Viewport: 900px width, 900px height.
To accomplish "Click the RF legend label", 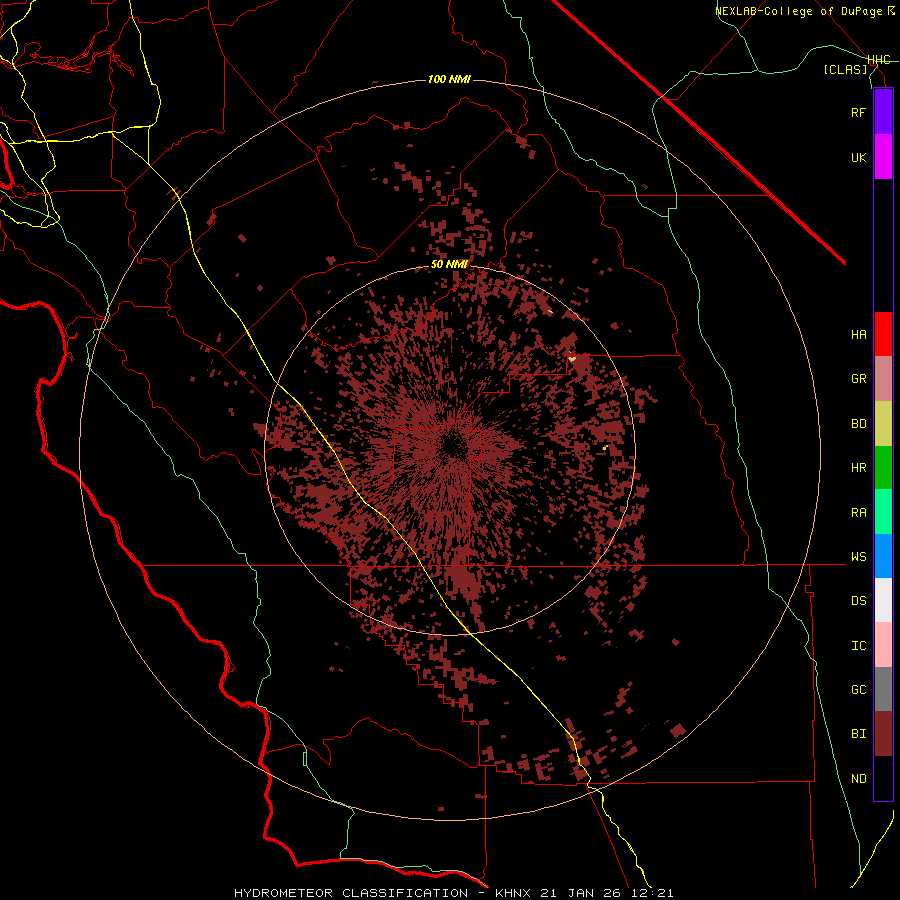I will pyautogui.click(x=858, y=113).
